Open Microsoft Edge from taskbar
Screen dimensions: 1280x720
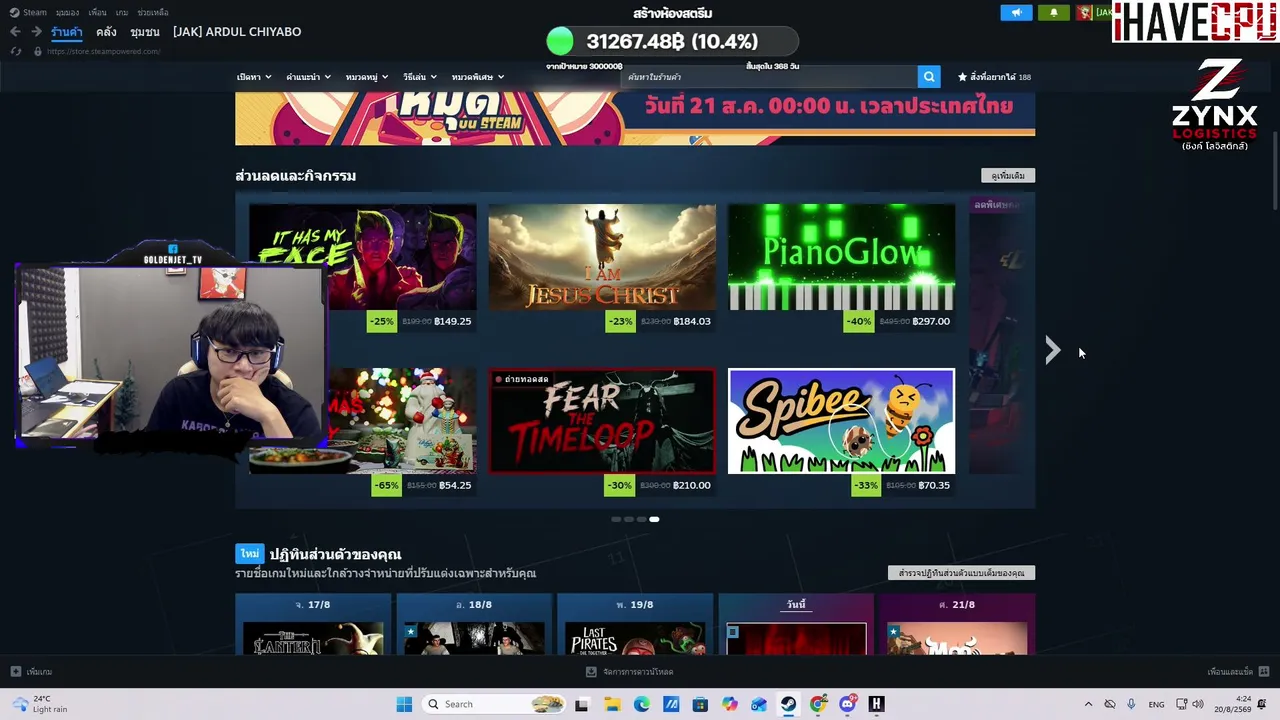coord(641,704)
